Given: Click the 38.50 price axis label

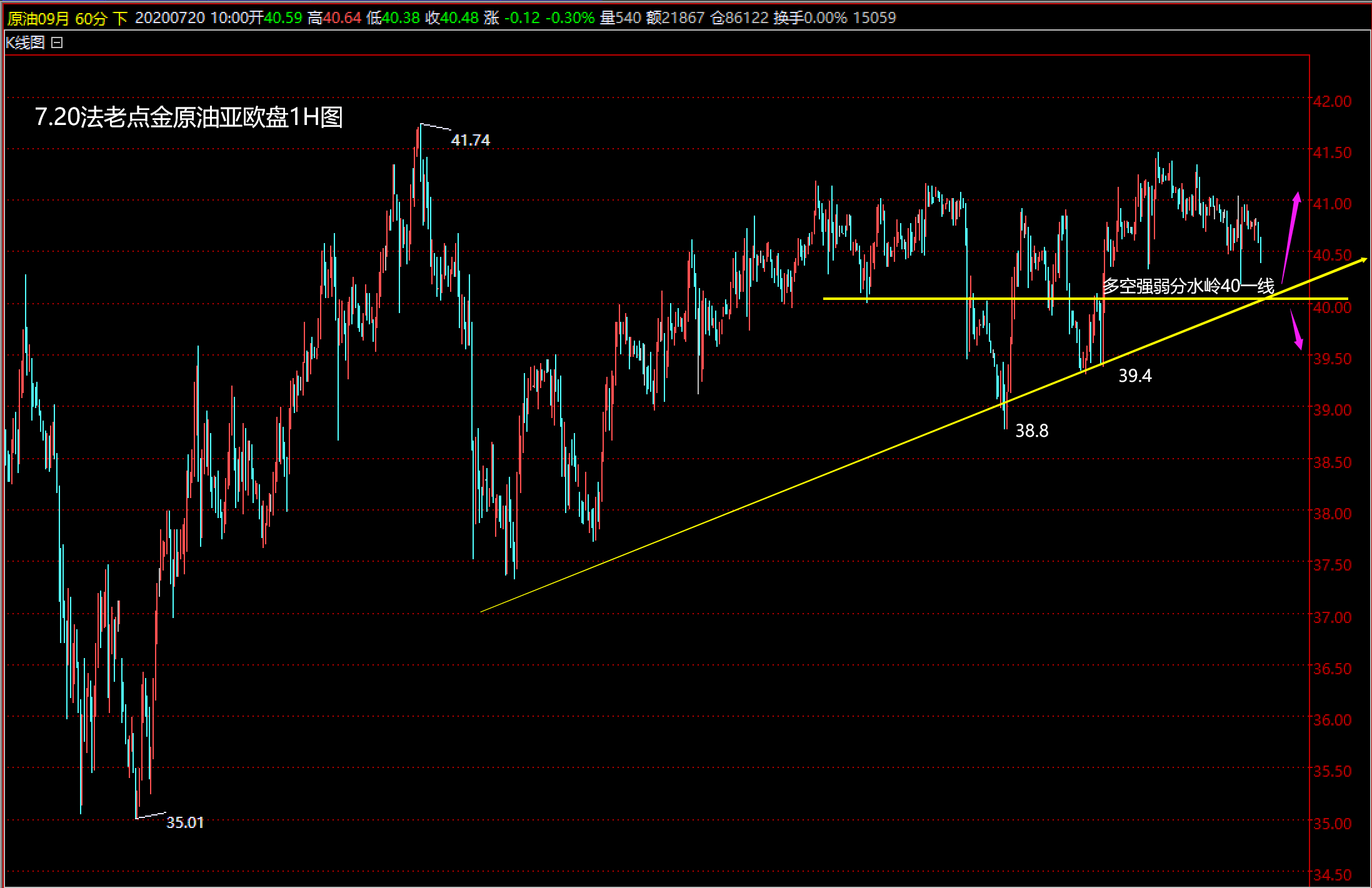Looking at the screenshot, I should coord(1332,462).
